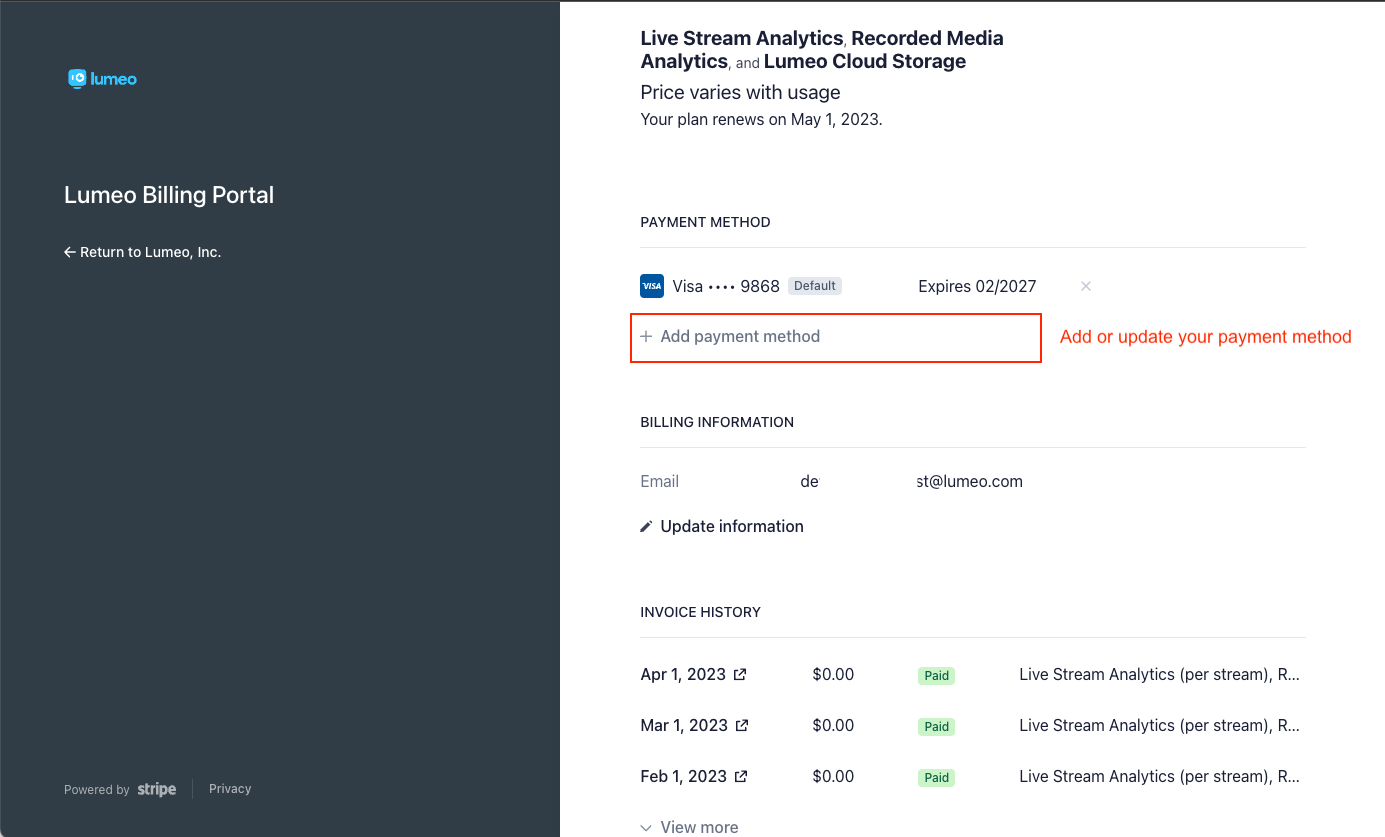The image size is (1385, 837).
Task: Click Update information
Action: [731, 526]
